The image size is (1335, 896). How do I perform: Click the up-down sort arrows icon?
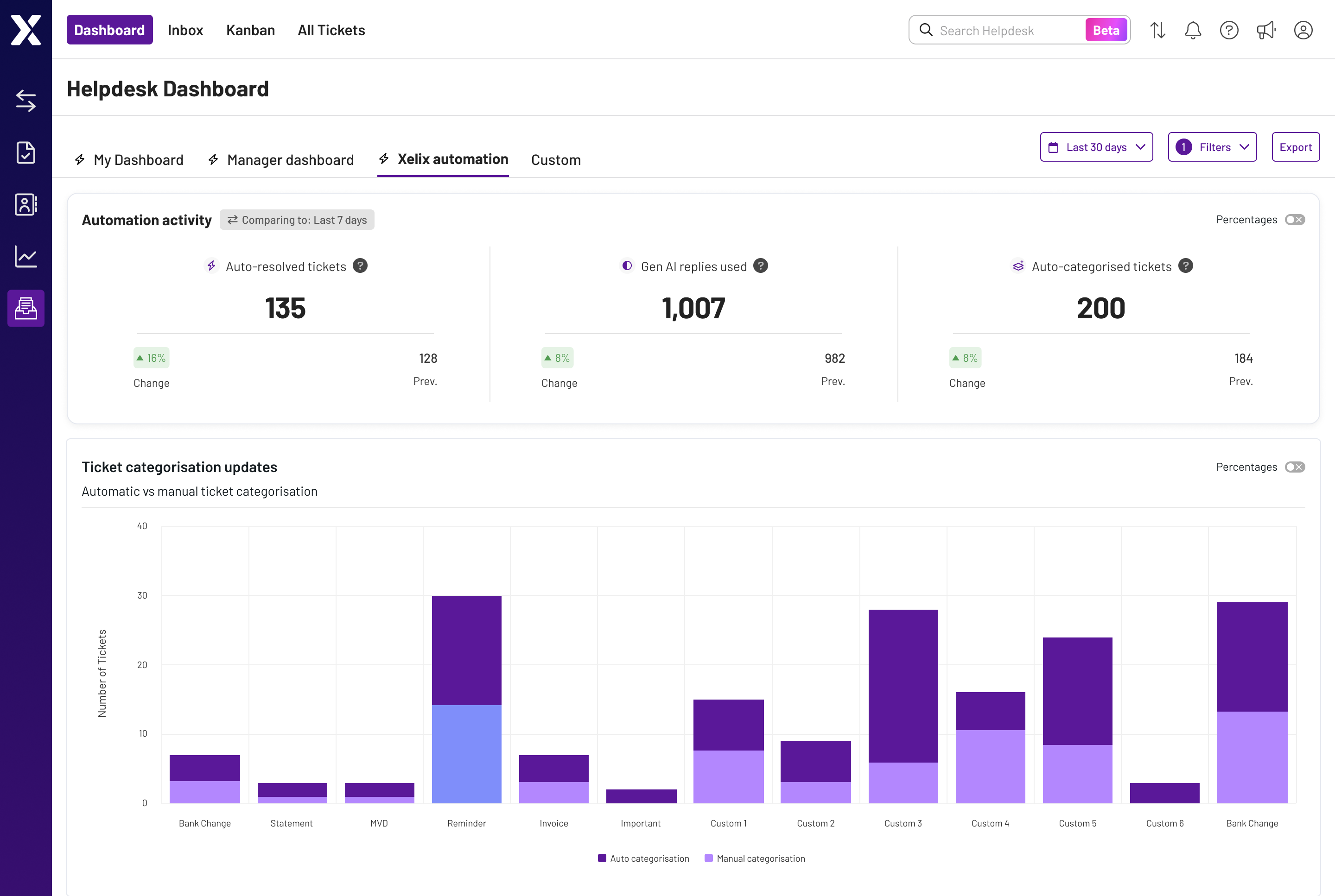coord(1158,30)
